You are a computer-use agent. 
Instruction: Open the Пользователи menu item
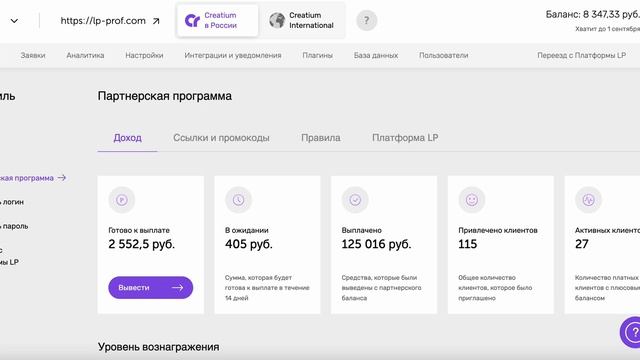444,56
